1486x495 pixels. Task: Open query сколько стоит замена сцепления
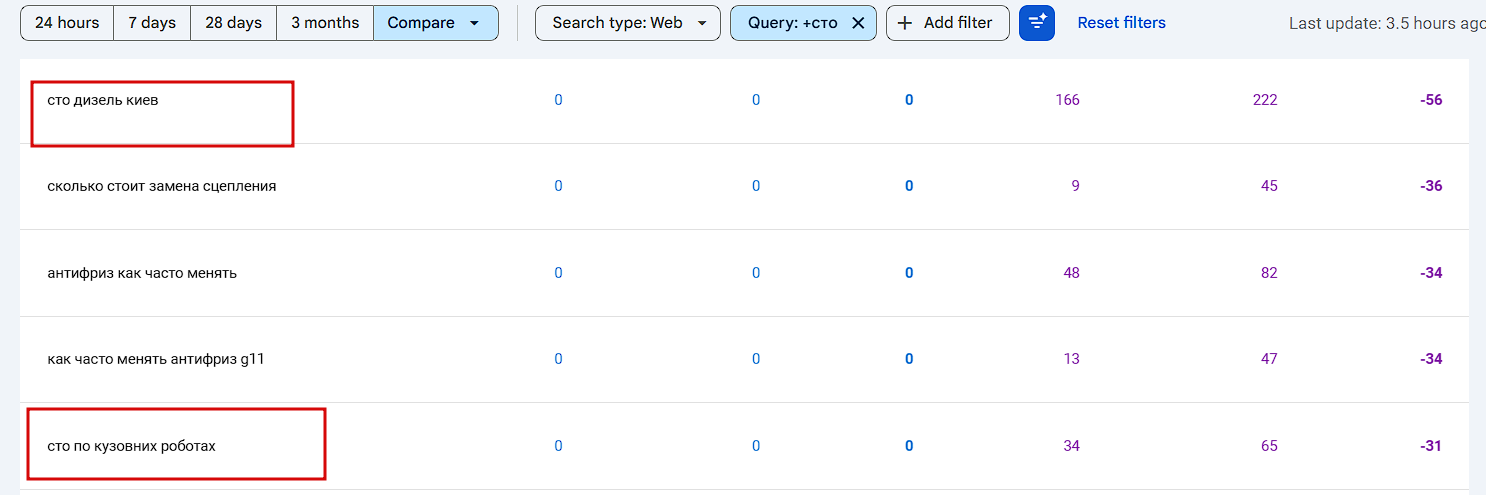coord(162,186)
